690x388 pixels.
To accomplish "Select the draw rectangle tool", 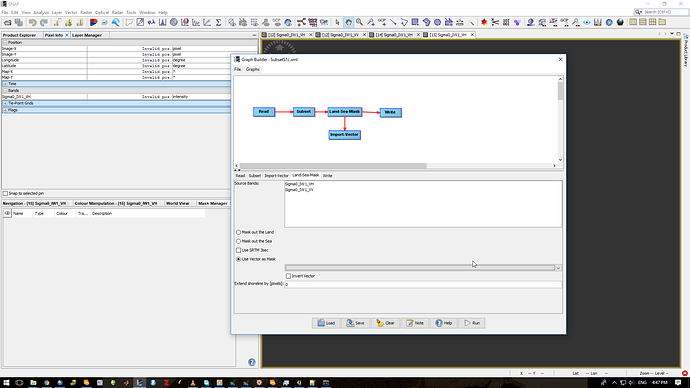I will point(415,22).
